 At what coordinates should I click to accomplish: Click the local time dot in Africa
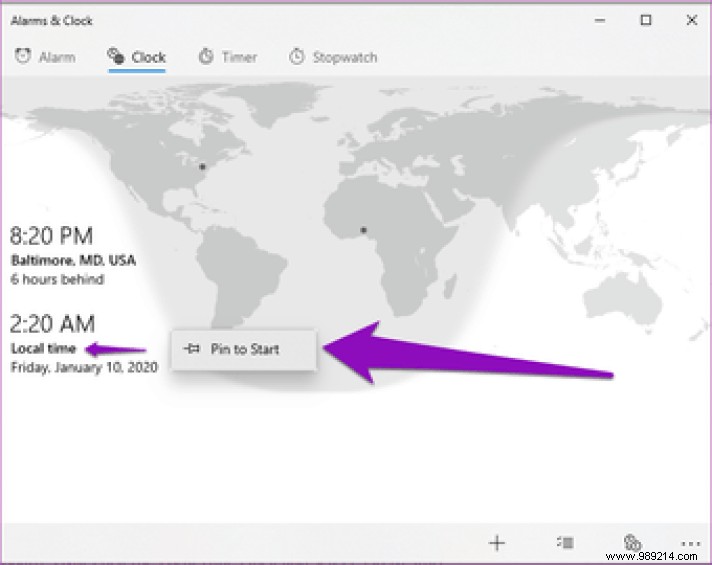[x=363, y=230]
